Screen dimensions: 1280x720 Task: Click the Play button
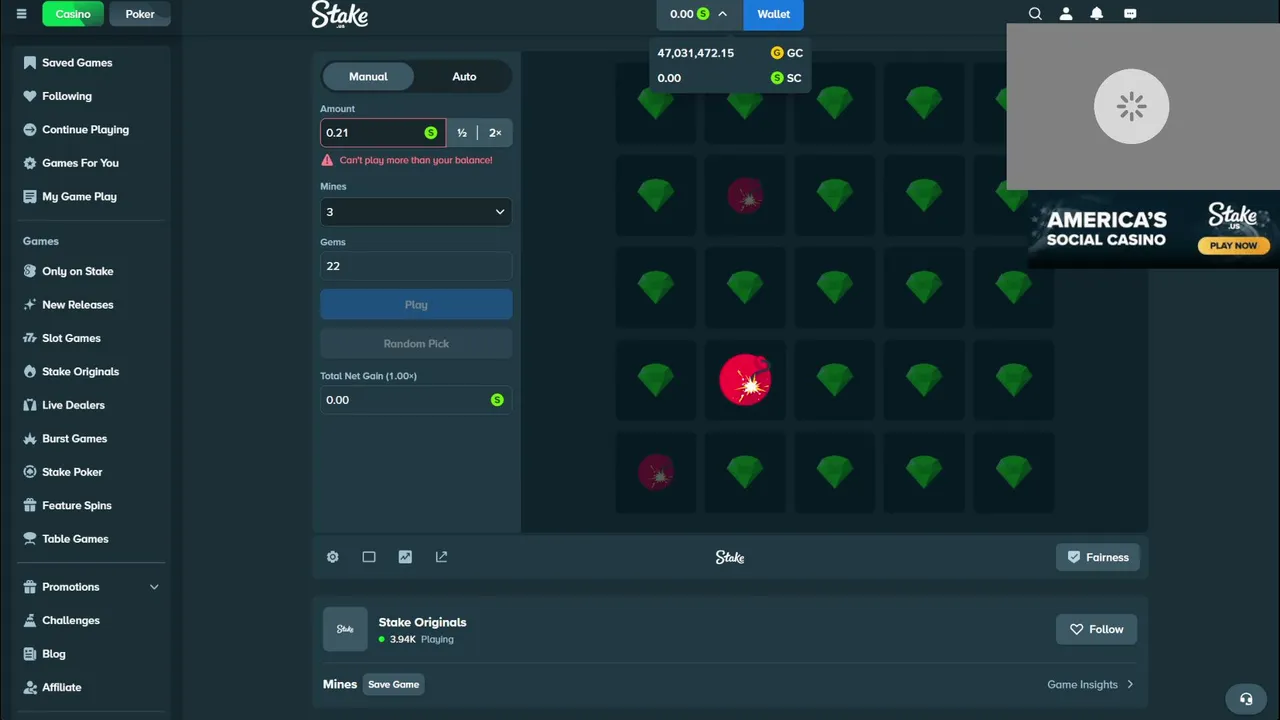416,305
